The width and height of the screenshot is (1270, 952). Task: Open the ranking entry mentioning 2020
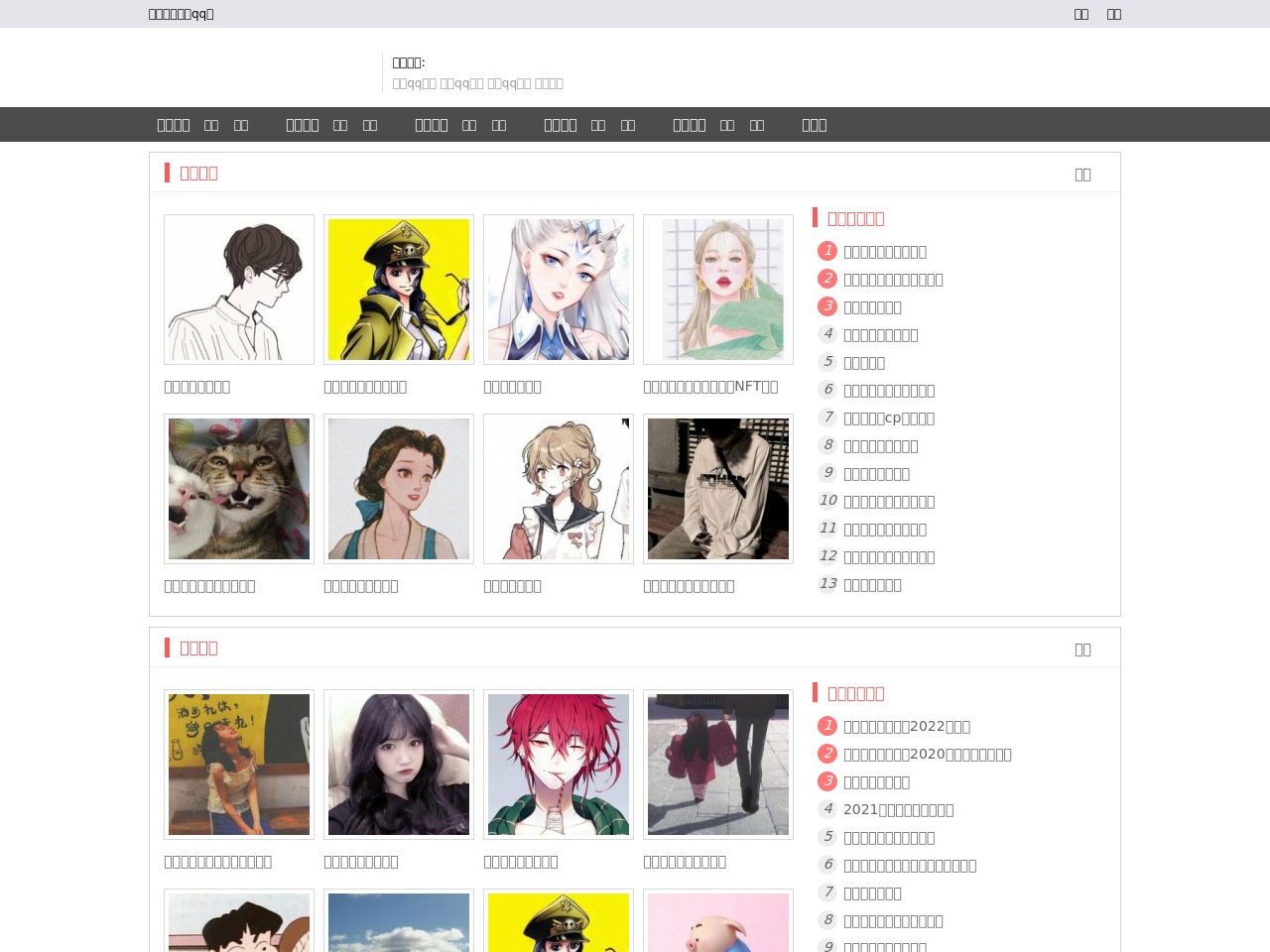point(928,755)
